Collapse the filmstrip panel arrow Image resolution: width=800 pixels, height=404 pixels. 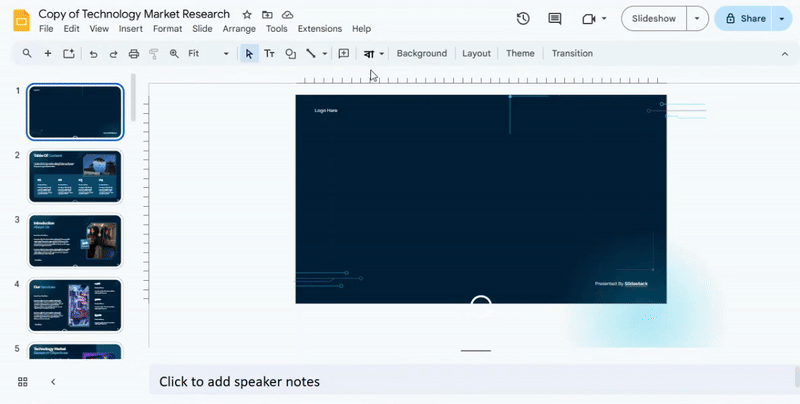[53, 382]
